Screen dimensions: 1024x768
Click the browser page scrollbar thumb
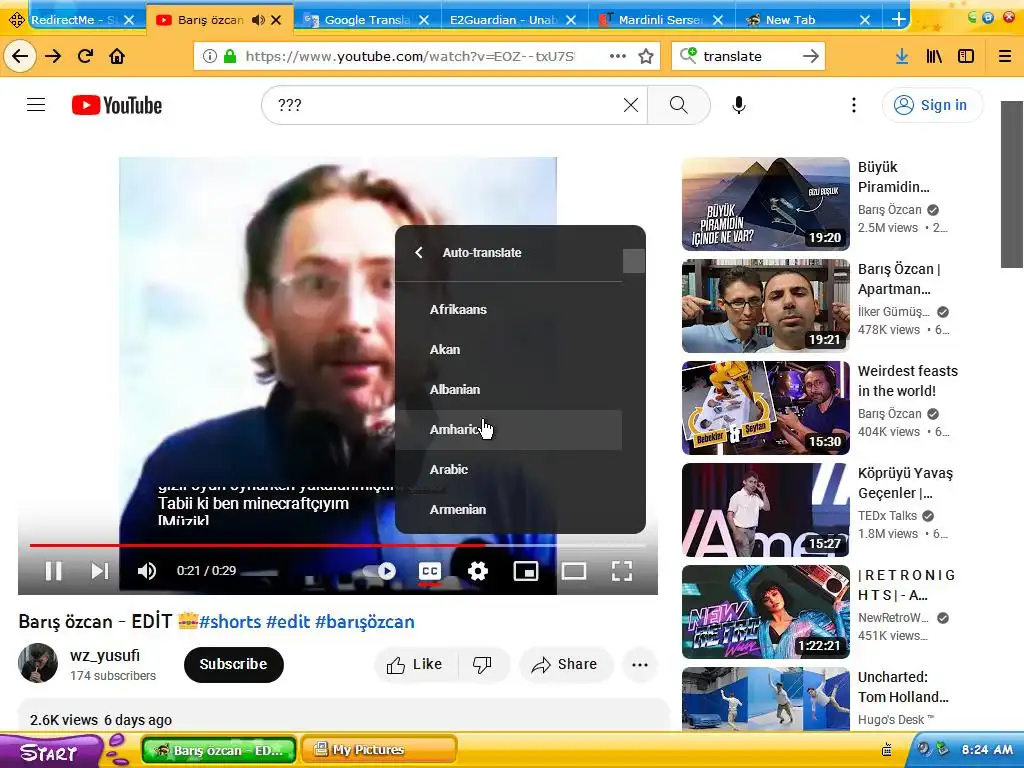[x=1012, y=184]
